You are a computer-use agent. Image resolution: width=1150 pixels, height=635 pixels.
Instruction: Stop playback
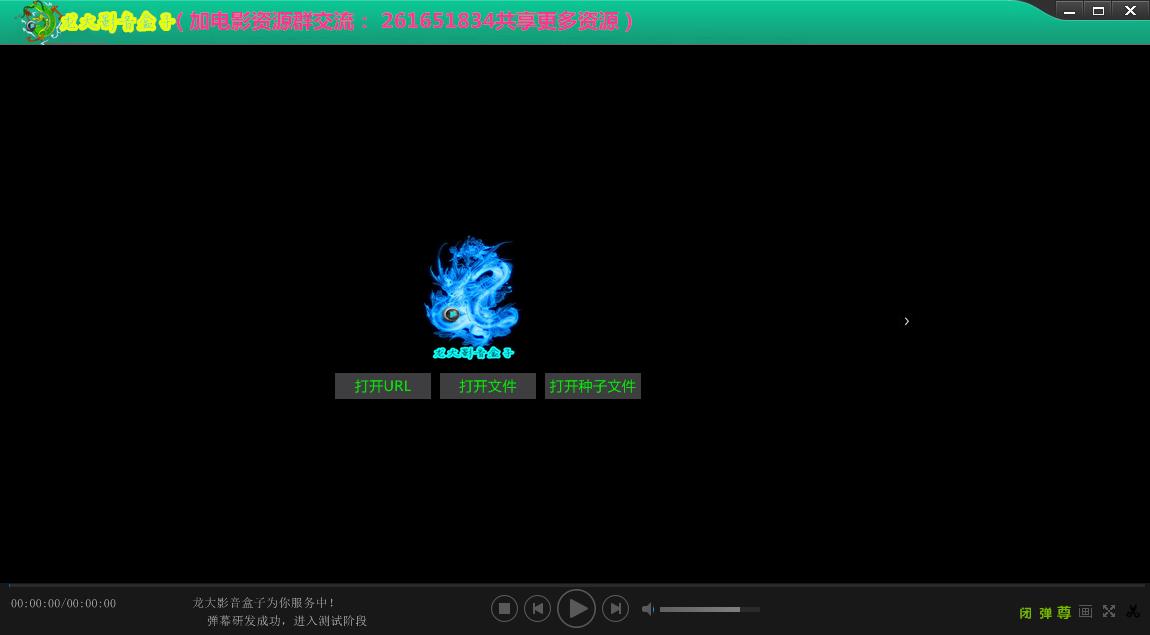click(x=505, y=608)
